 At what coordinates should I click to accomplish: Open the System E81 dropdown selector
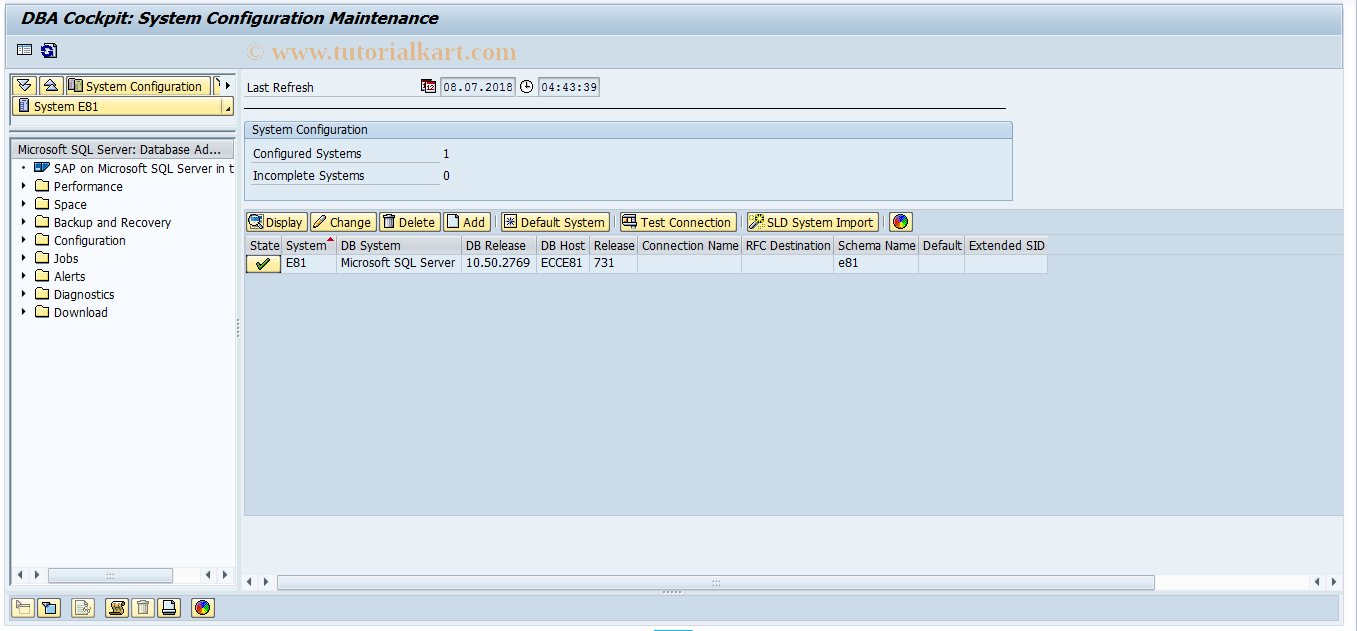[123, 106]
